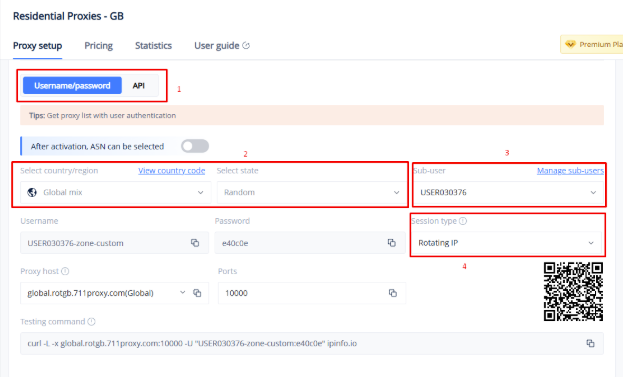Click the Proxy host info icon
This screenshot has width=627, height=378.
point(65,271)
